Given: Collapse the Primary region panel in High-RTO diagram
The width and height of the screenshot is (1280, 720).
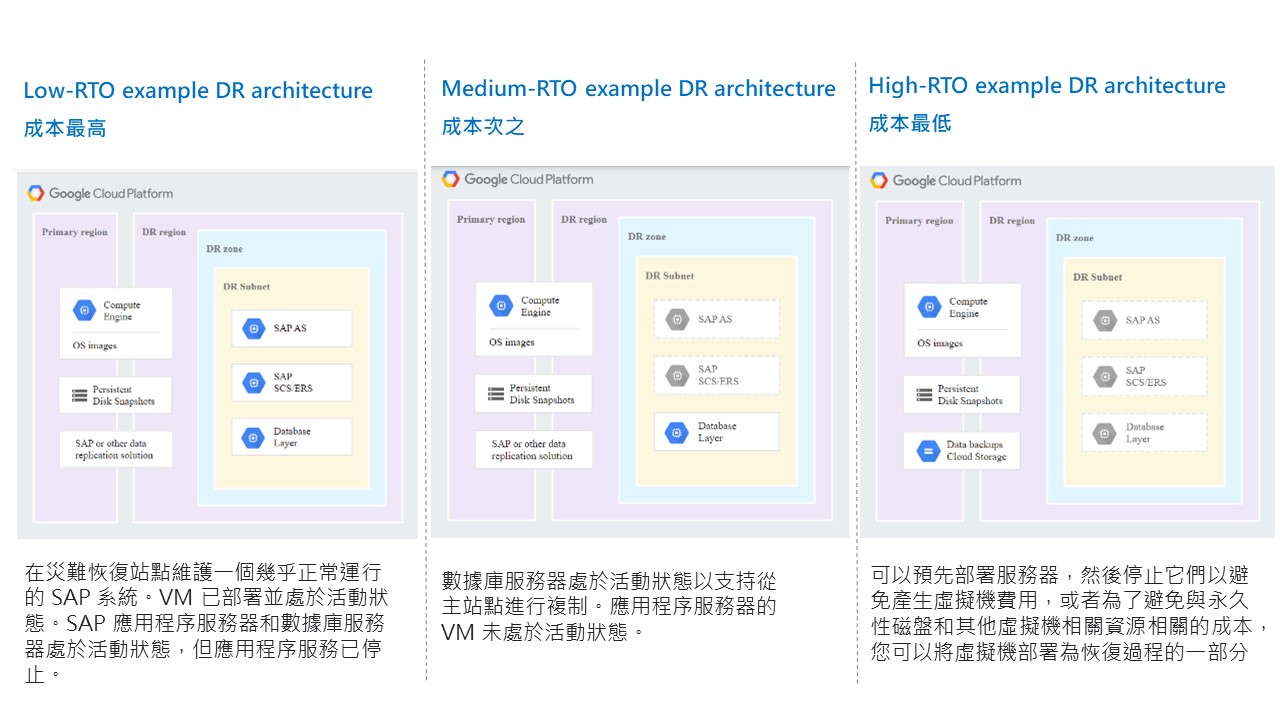Looking at the screenshot, I should pyautogui.click(x=918, y=221).
